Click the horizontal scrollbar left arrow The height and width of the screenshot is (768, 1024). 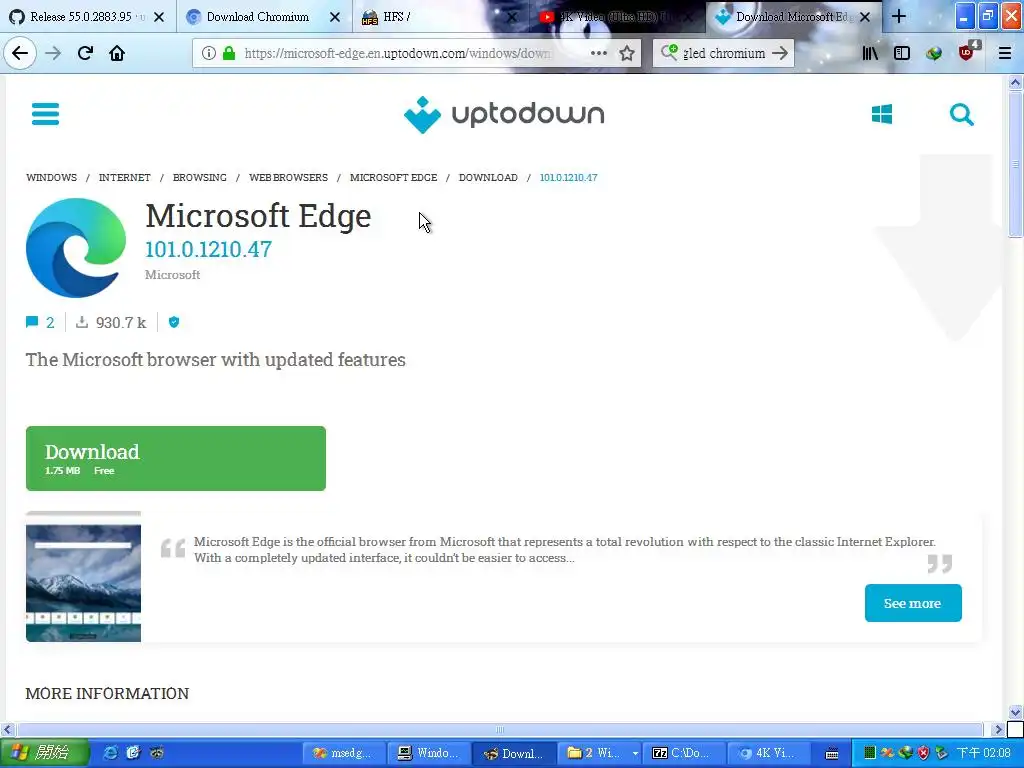coord(7,729)
